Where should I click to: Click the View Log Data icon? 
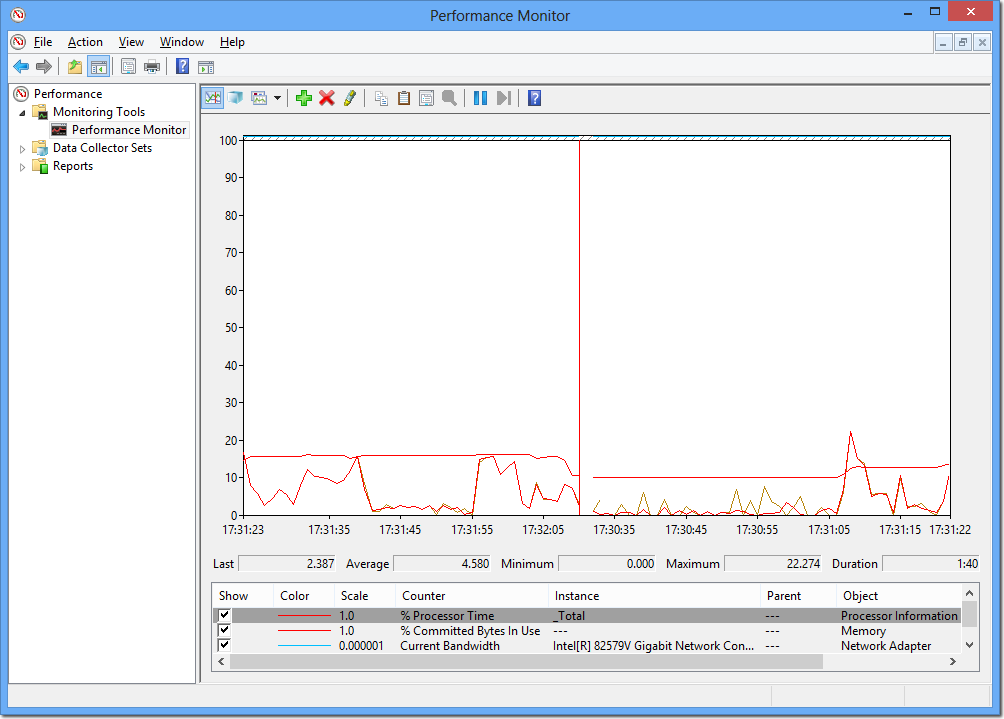(235, 98)
